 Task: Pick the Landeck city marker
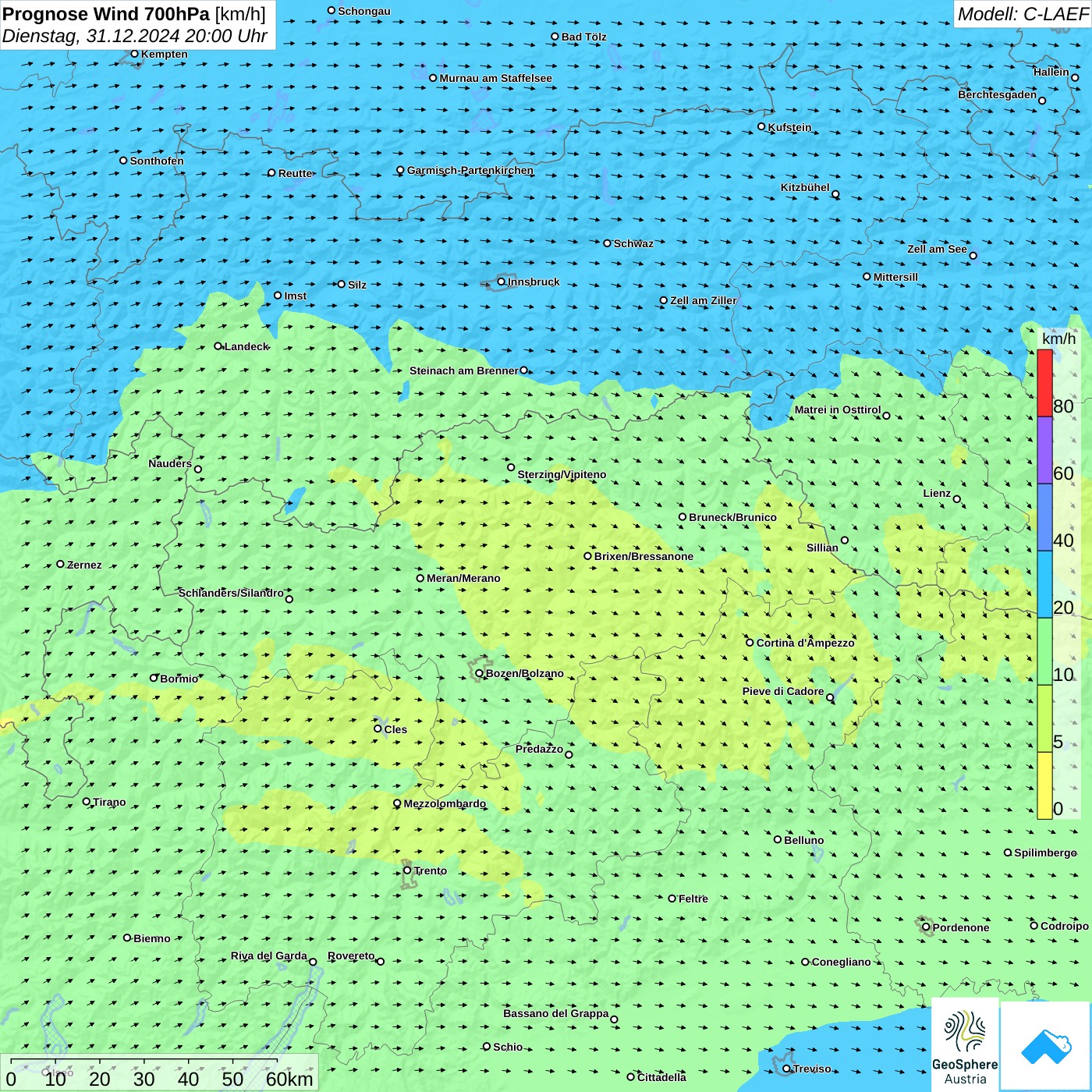(218, 346)
